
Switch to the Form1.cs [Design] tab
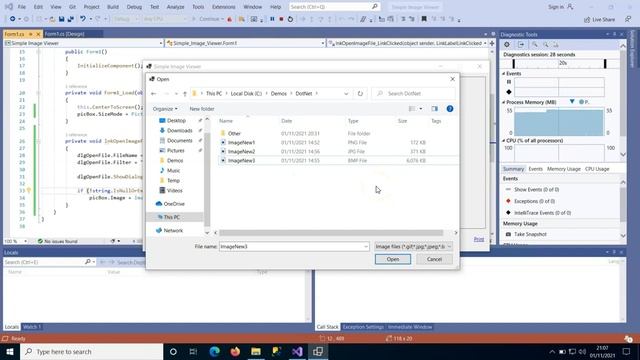coord(64,34)
